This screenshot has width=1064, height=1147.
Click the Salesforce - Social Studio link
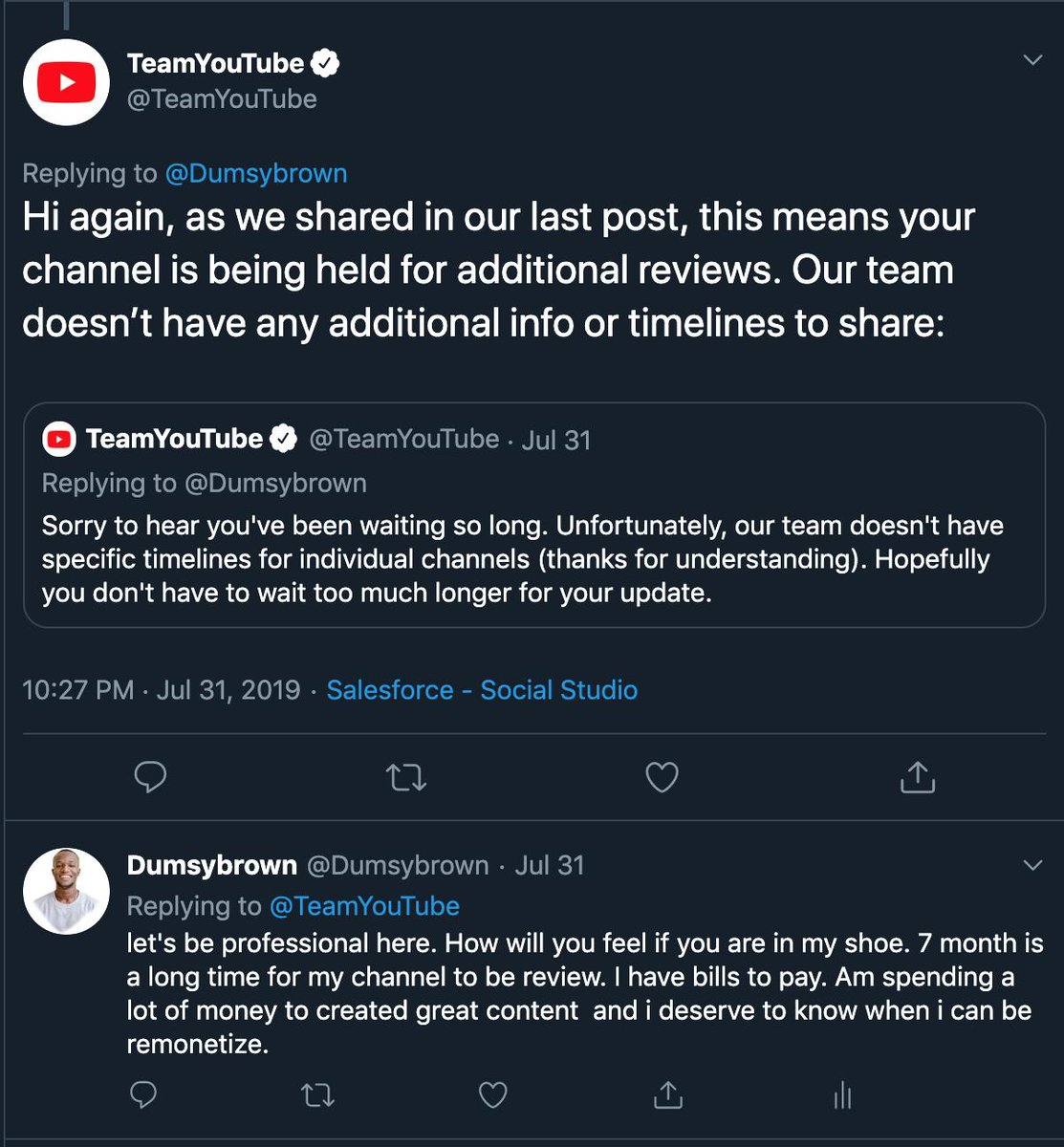[482, 690]
